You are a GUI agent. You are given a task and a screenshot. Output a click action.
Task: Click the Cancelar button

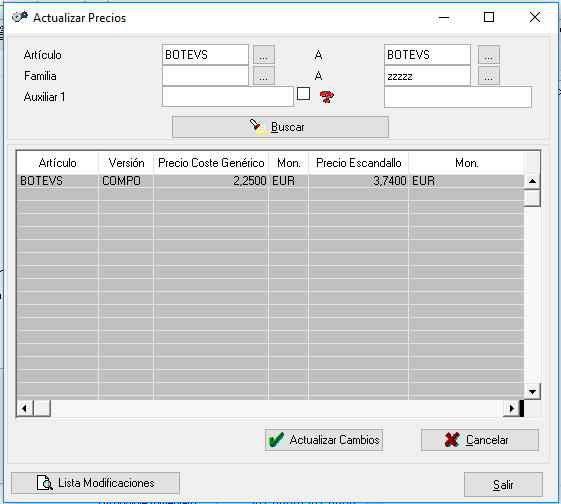(480, 440)
